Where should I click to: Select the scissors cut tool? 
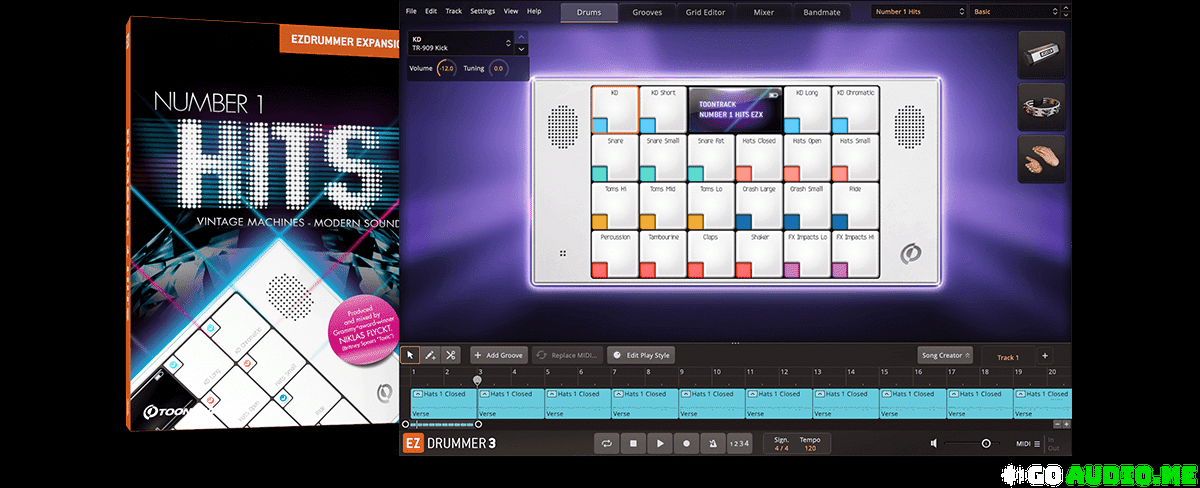(451, 355)
